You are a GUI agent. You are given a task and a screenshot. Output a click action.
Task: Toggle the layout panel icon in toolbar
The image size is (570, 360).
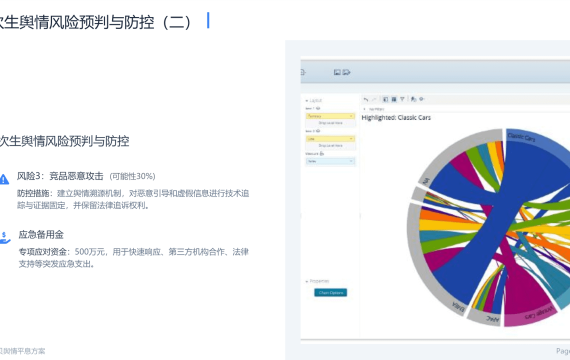[x=385, y=99]
